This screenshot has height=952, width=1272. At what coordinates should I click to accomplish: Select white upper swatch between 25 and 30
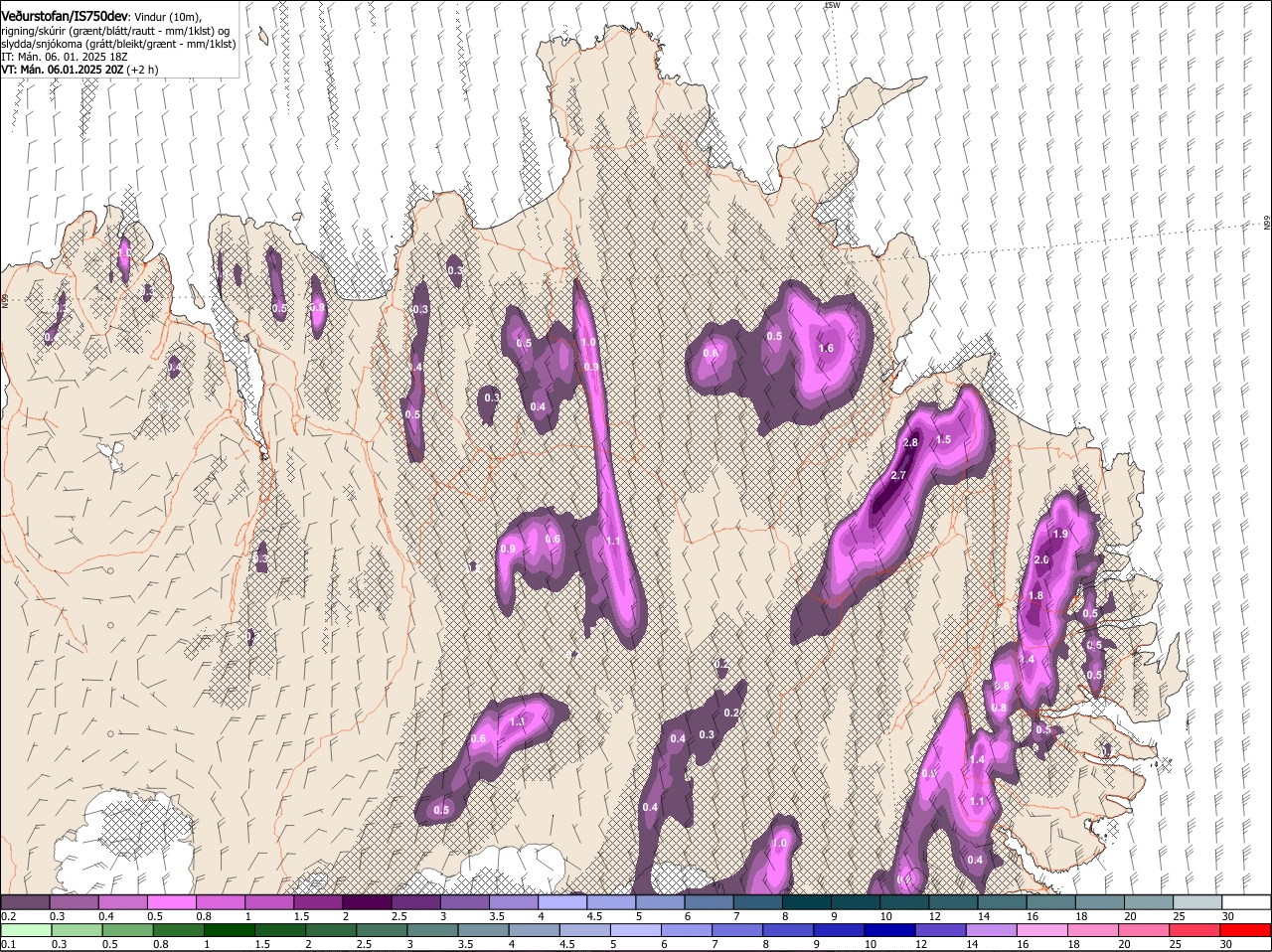click(x=1198, y=901)
